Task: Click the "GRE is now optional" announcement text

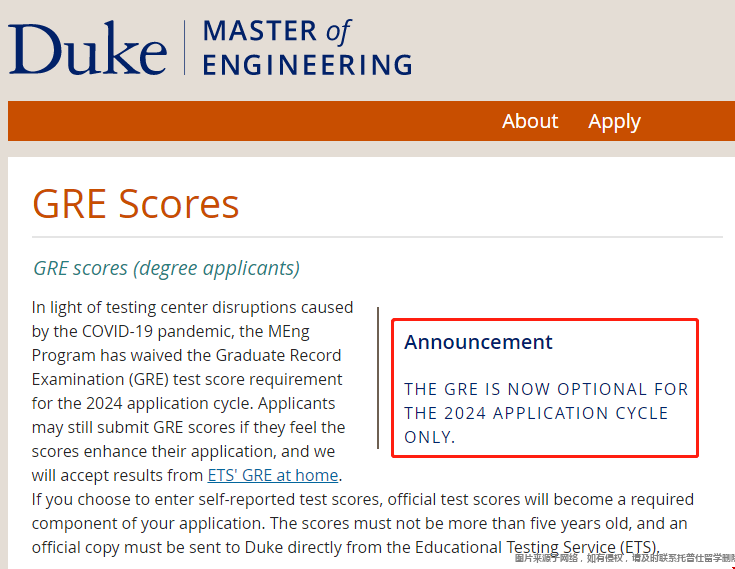Action: pyautogui.click(x=546, y=412)
